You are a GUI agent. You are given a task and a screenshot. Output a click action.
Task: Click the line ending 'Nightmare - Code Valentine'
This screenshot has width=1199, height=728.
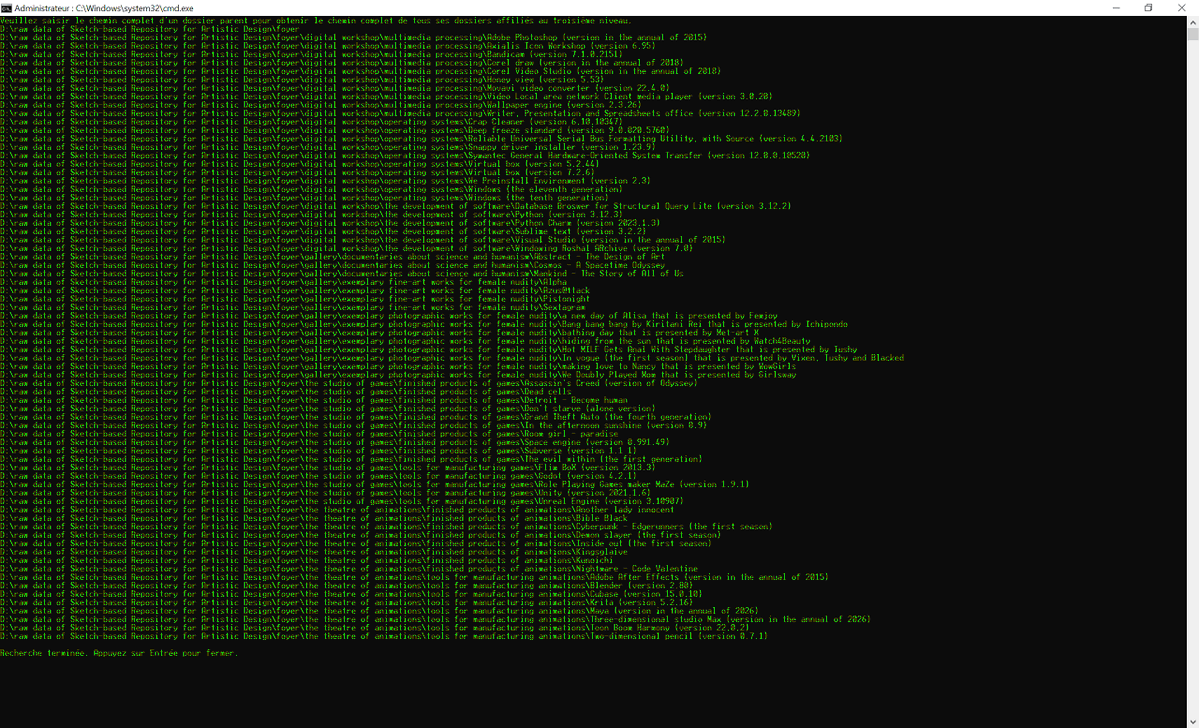click(x=349, y=568)
